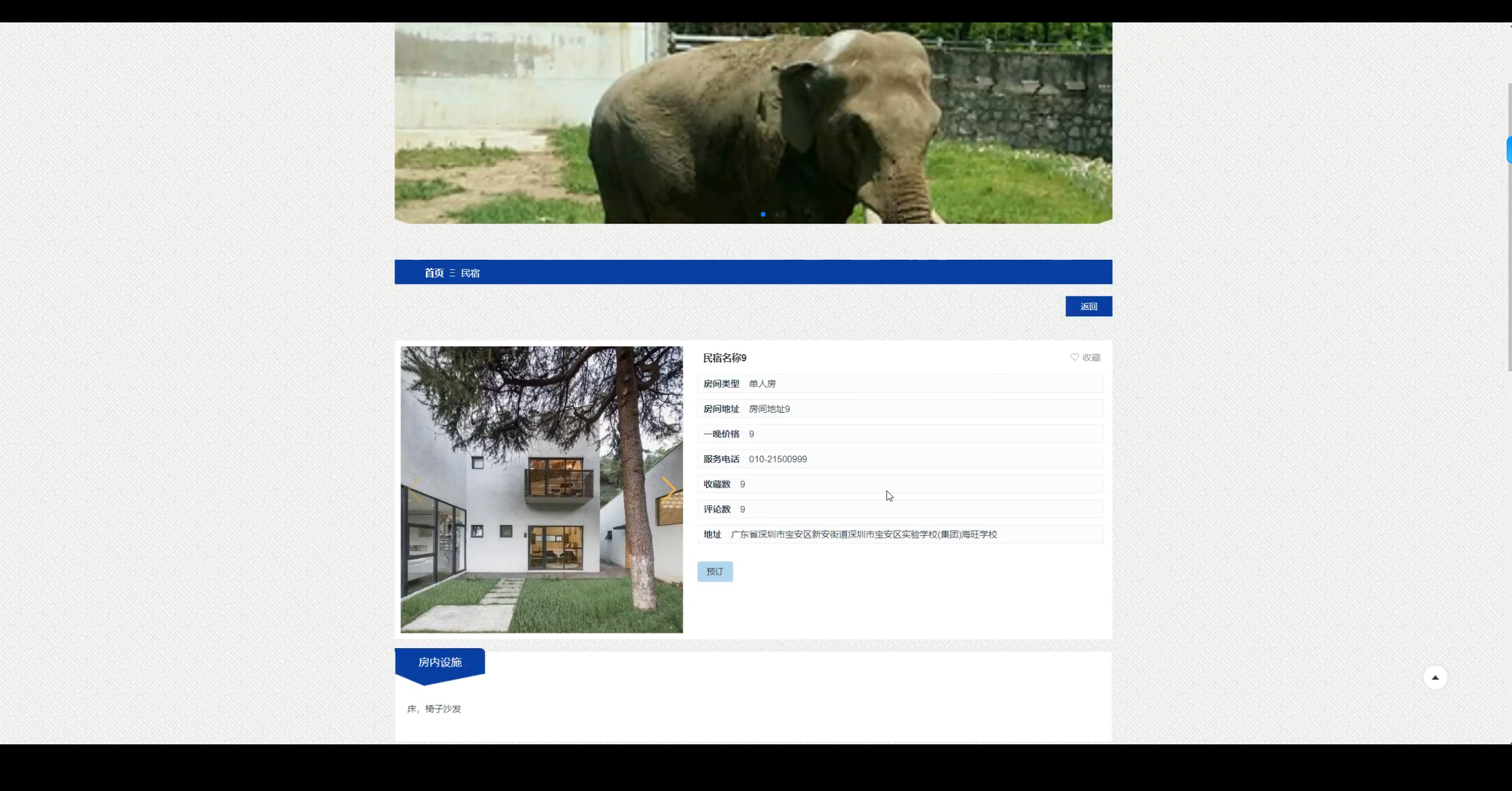Click the heart favorite icon
Viewport: 1512px width, 791px height.
click(1074, 357)
